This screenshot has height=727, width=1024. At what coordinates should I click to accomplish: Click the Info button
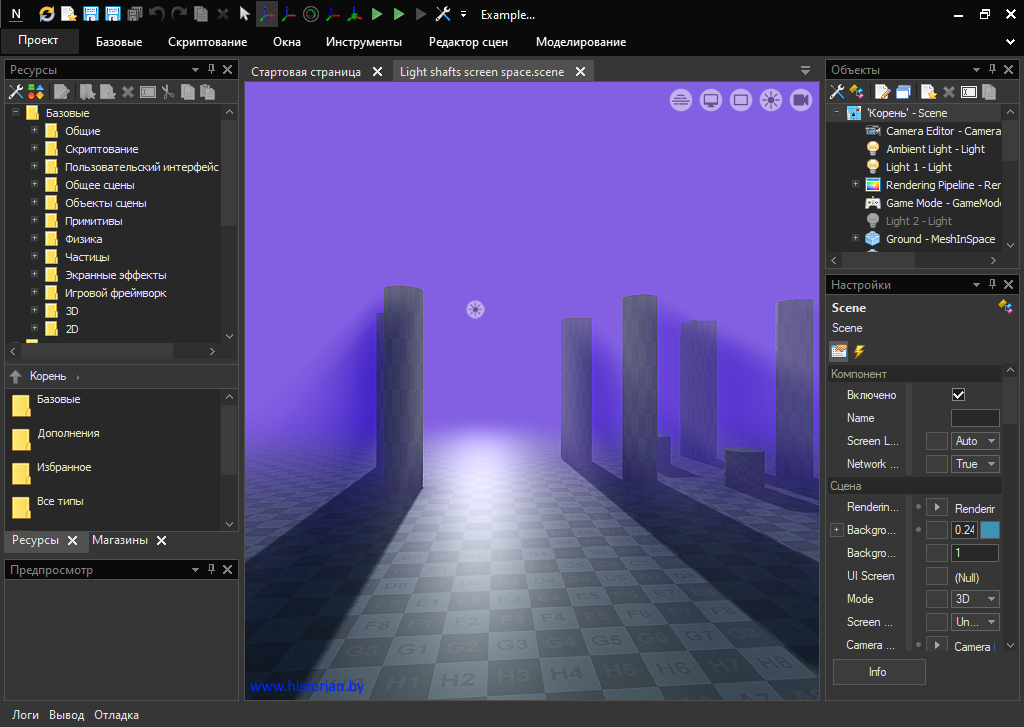(878, 672)
